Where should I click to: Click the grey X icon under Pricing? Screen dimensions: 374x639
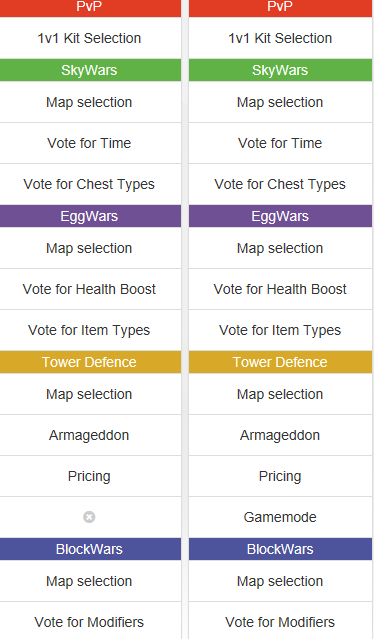(x=89, y=517)
